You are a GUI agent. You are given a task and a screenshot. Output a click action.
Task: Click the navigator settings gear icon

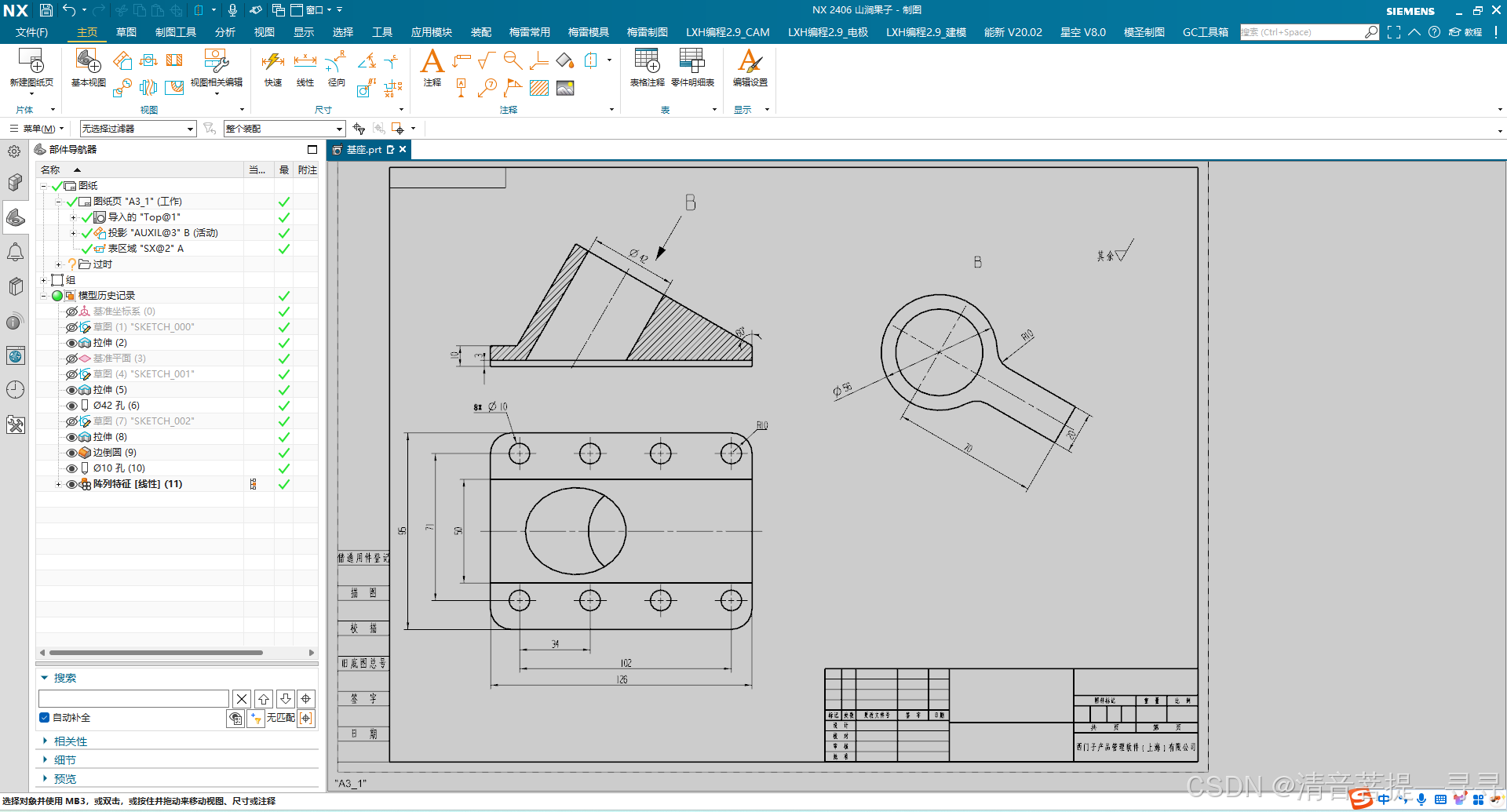tap(14, 151)
